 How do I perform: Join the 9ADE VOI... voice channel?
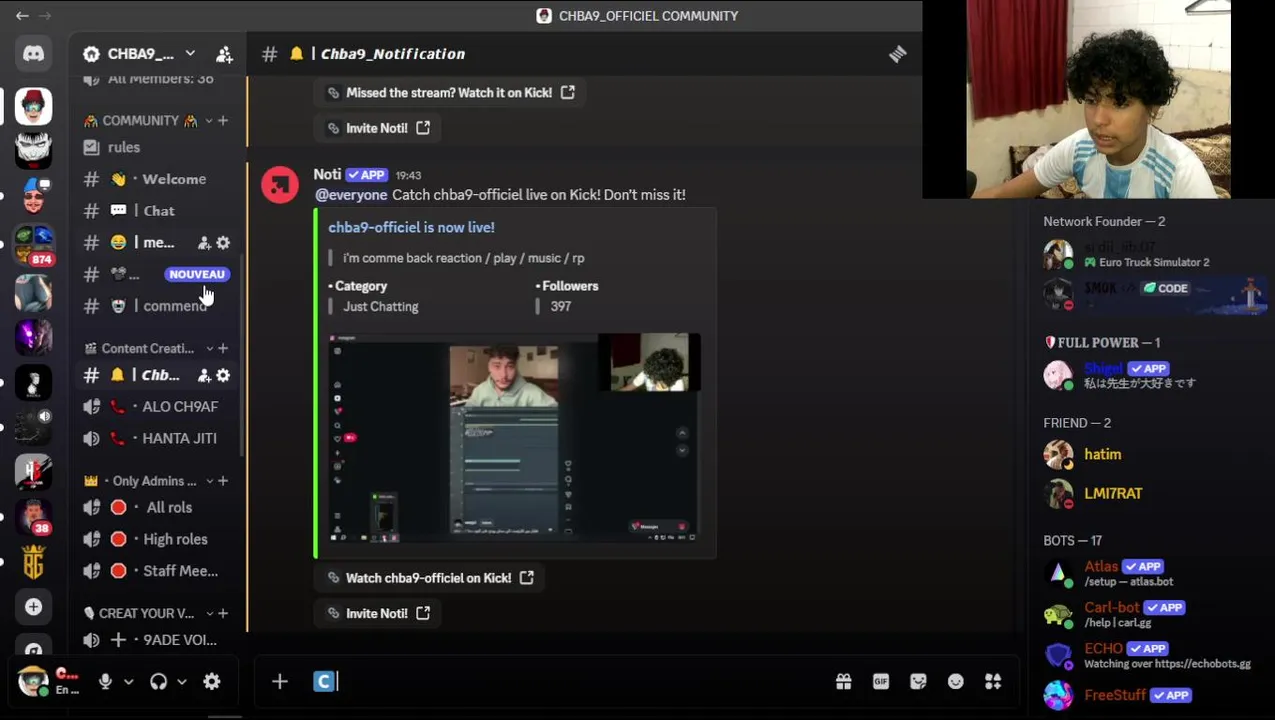(157, 640)
